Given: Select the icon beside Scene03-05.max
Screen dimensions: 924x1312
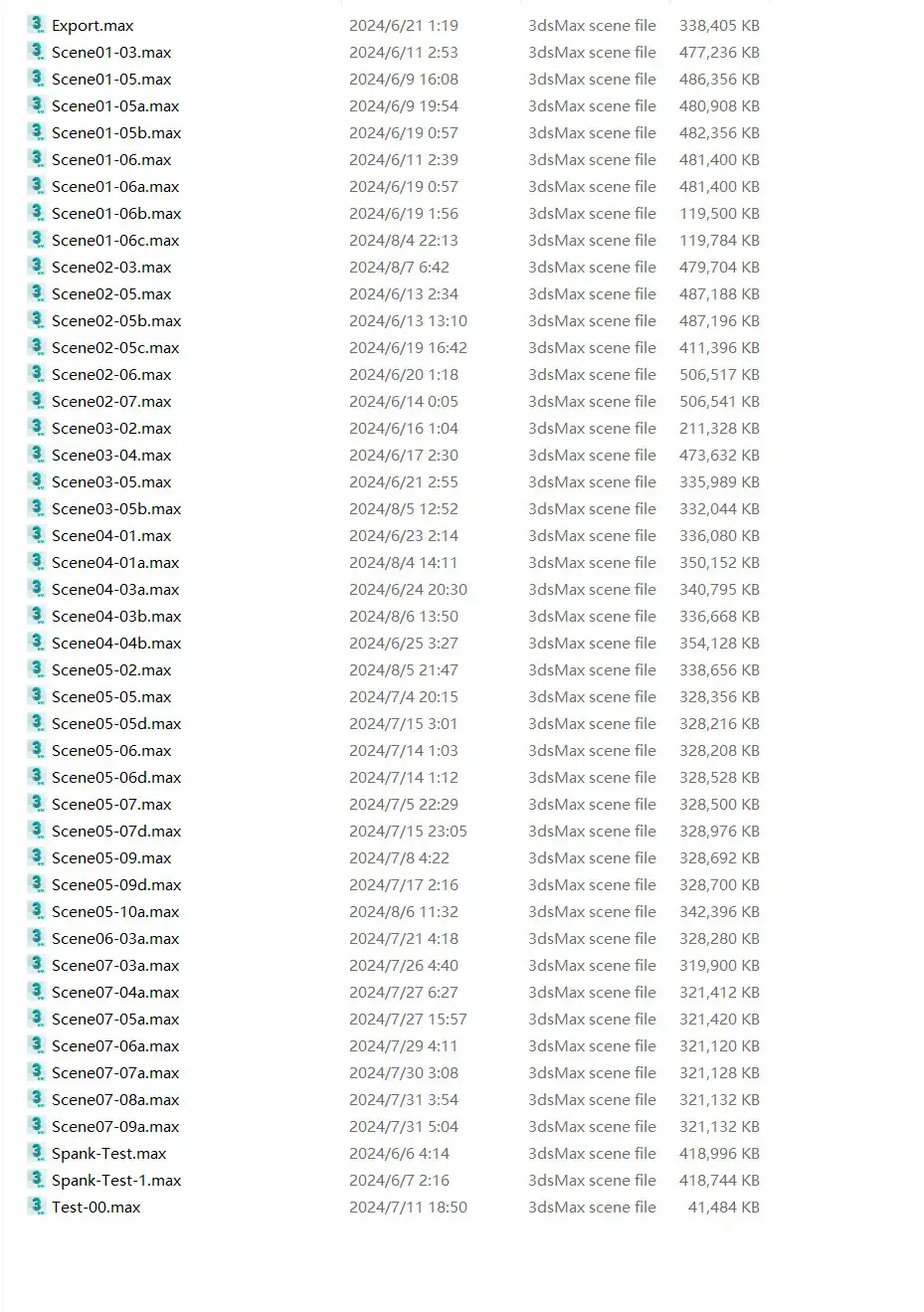Looking at the screenshot, I should click(37, 481).
